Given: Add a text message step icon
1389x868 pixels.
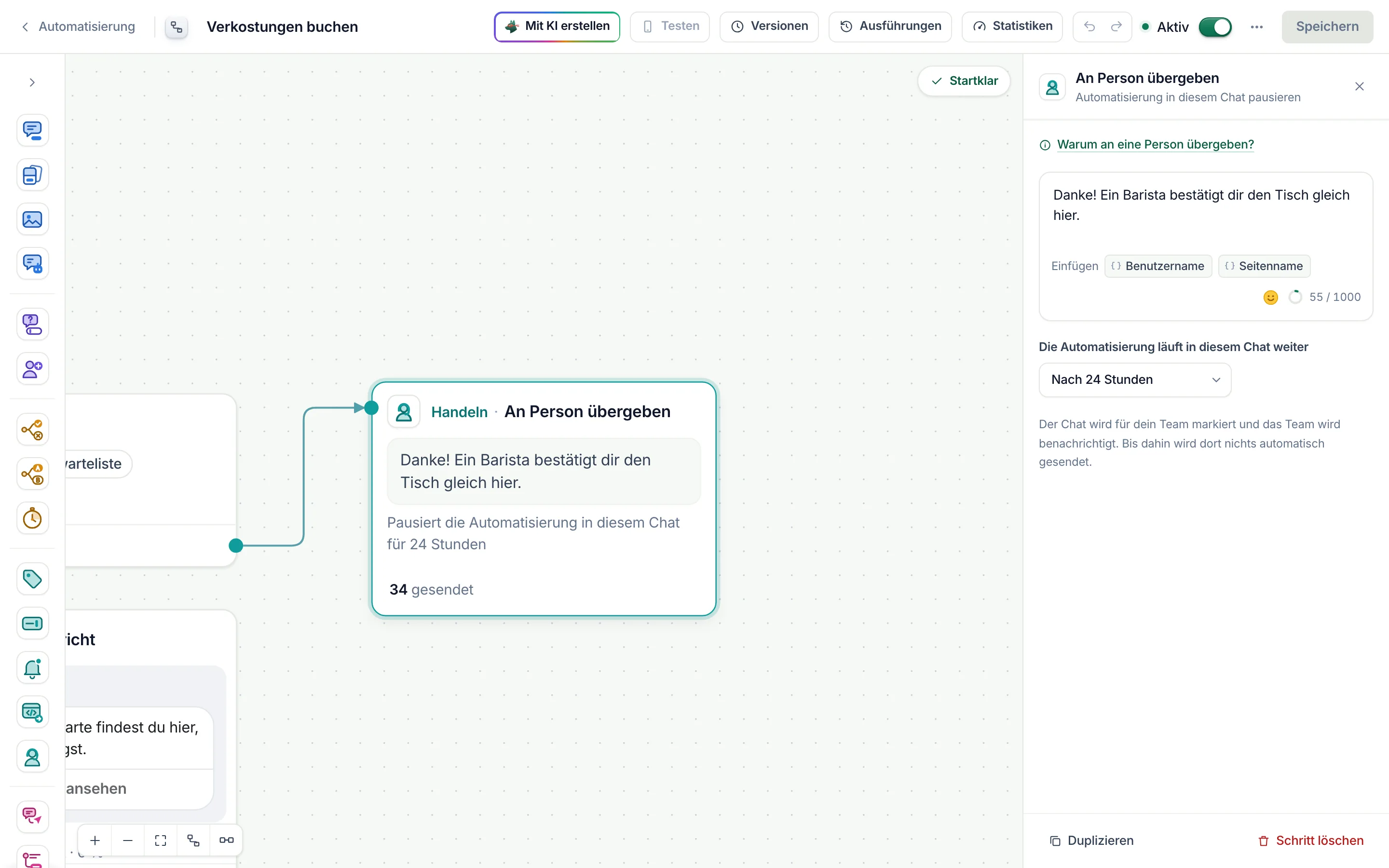Looking at the screenshot, I should pos(32,130).
